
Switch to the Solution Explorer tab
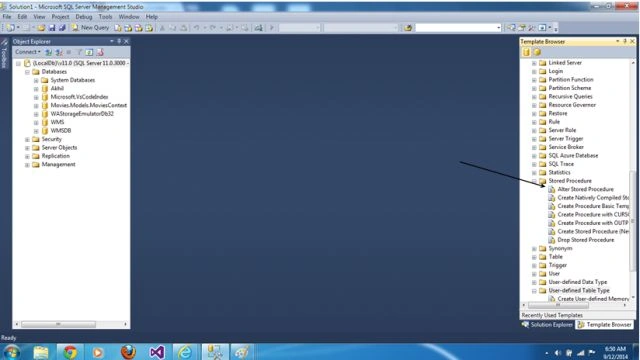pyautogui.click(x=547, y=324)
